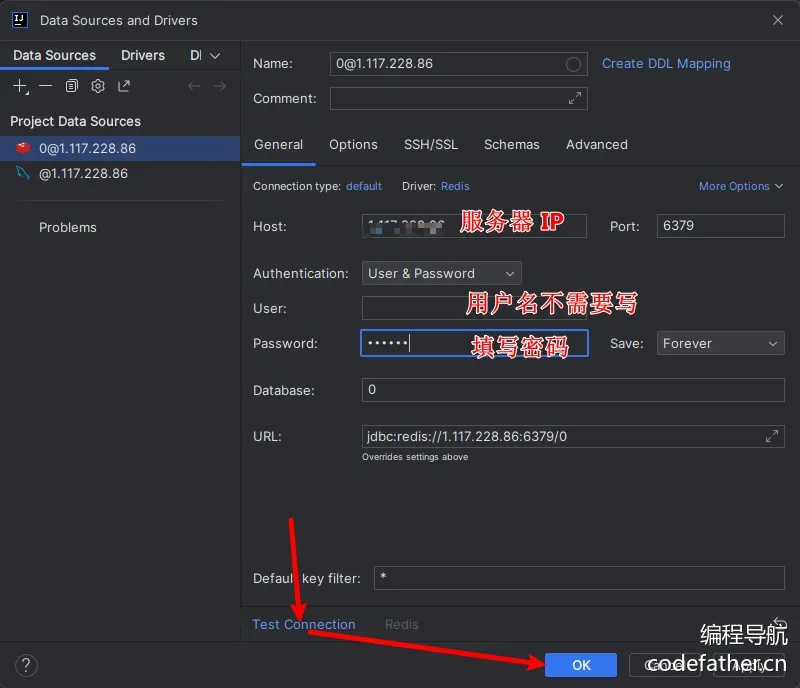Open driver settings via the gear icon

click(98, 87)
